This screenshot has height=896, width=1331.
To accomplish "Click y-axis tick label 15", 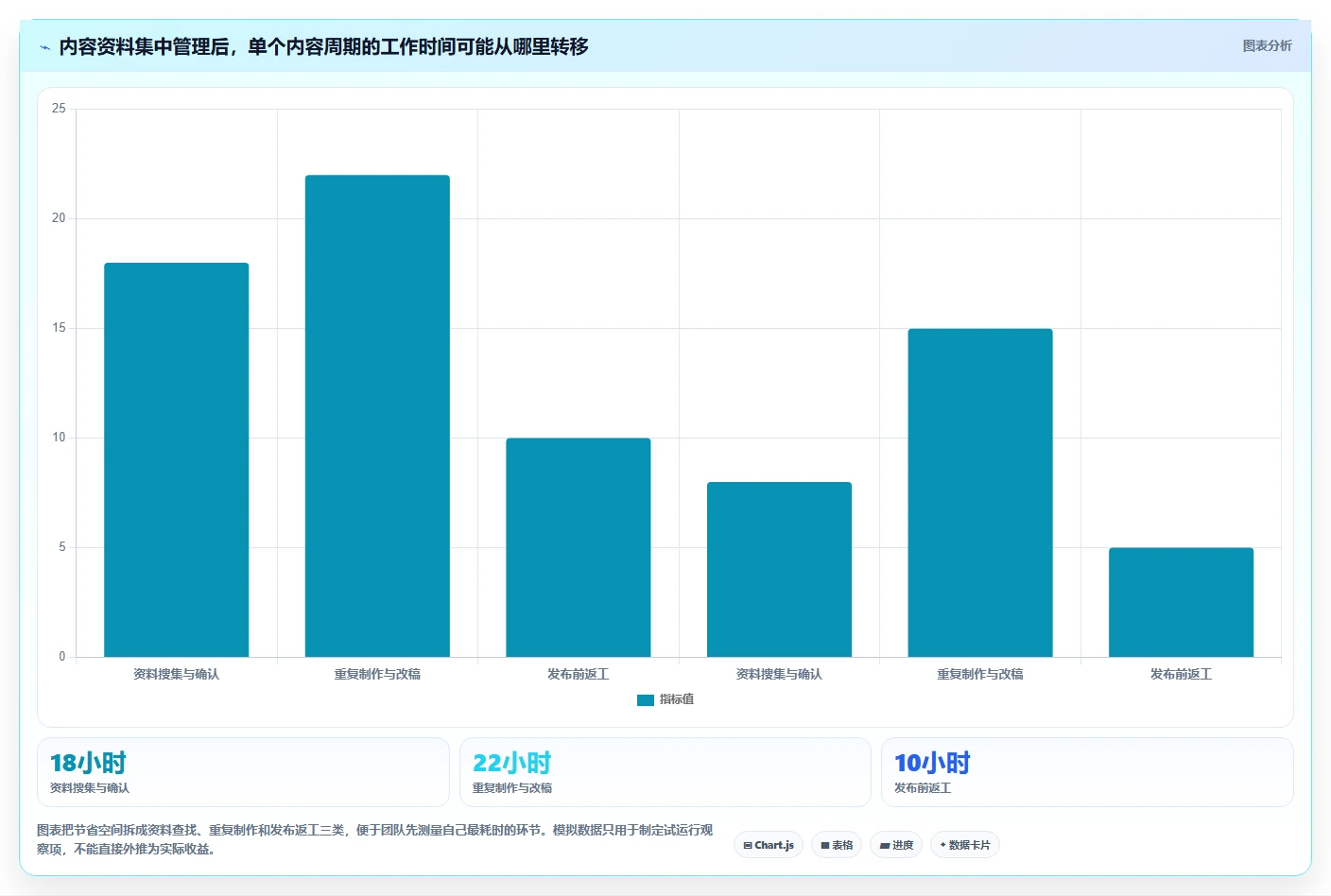I will pos(59,328).
